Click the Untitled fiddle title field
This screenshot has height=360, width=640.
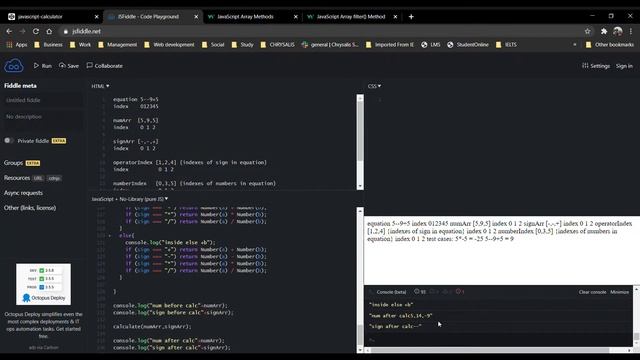43,100
